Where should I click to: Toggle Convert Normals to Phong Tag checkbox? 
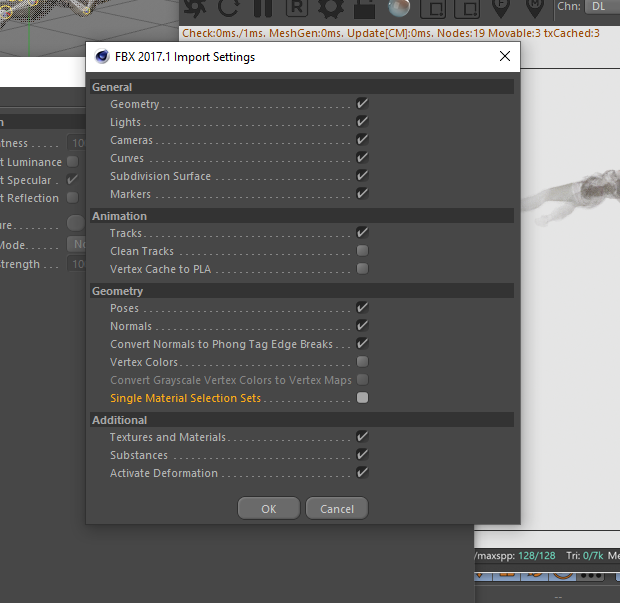pos(362,343)
